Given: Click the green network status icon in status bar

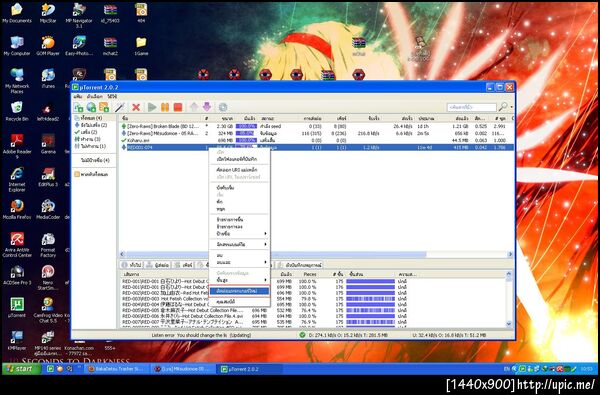Looking at the screenshot, I should pos(302,335).
